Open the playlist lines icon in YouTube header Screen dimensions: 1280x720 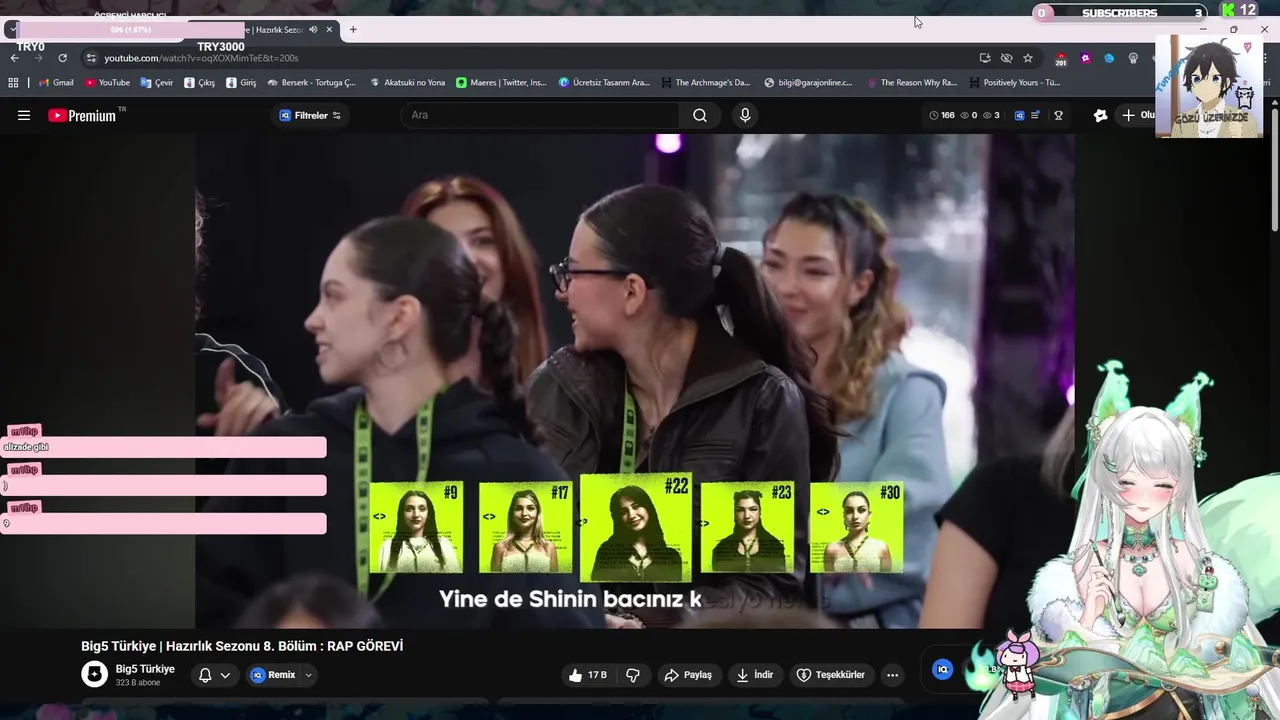point(1036,115)
